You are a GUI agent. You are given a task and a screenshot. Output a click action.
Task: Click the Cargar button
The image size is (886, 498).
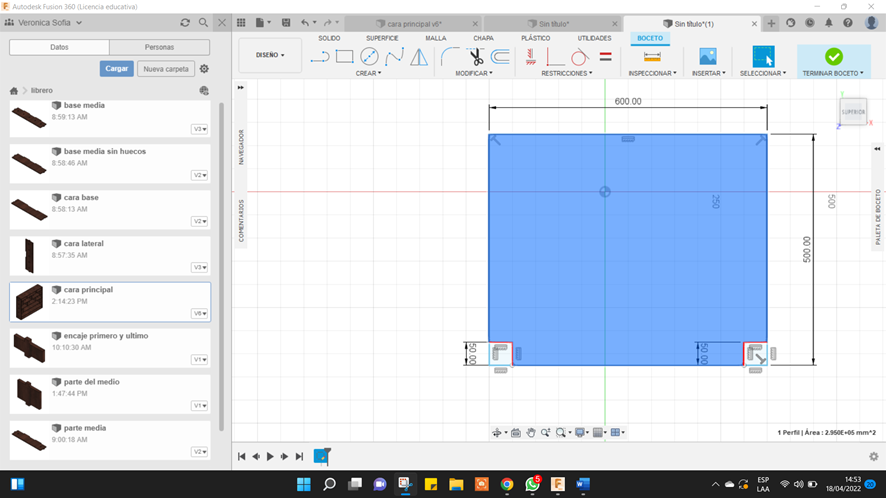(116, 68)
